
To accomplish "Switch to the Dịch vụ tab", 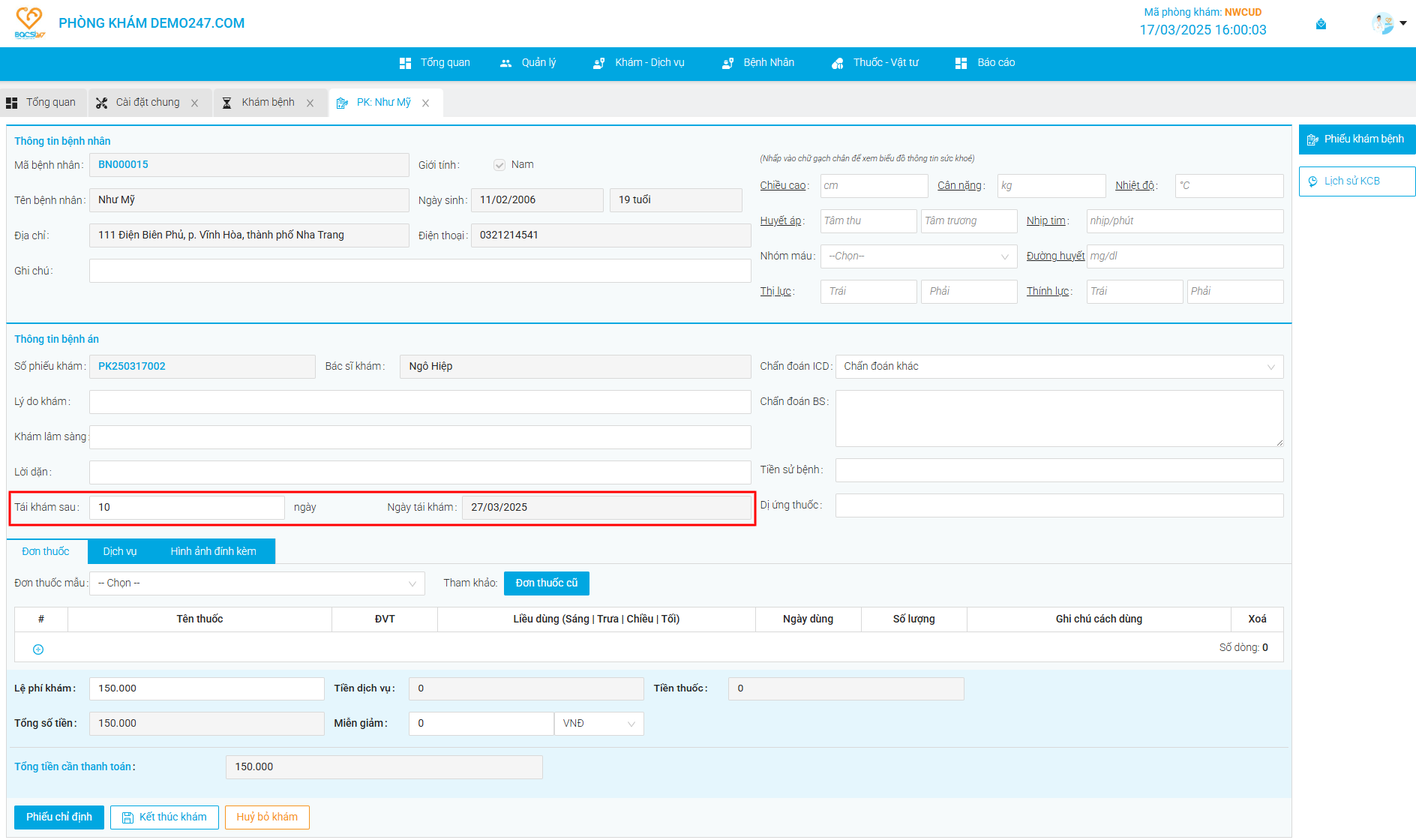I will [x=120, y=552].
